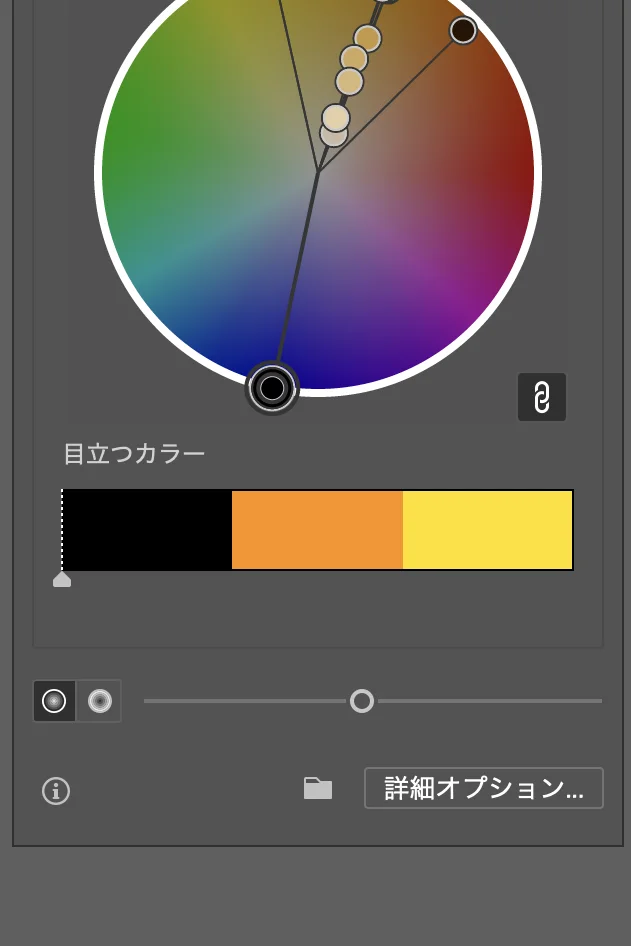Click the 目立つカラー label

coord(135,454)
